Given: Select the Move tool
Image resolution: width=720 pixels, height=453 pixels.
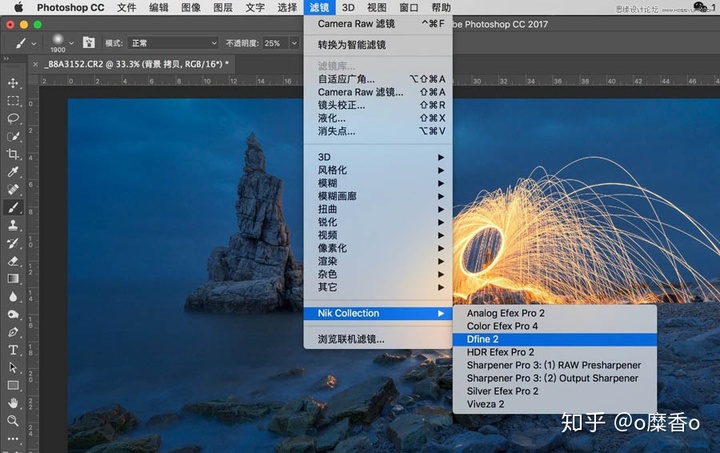Looking at the screenshot, I should click(13, 83).
